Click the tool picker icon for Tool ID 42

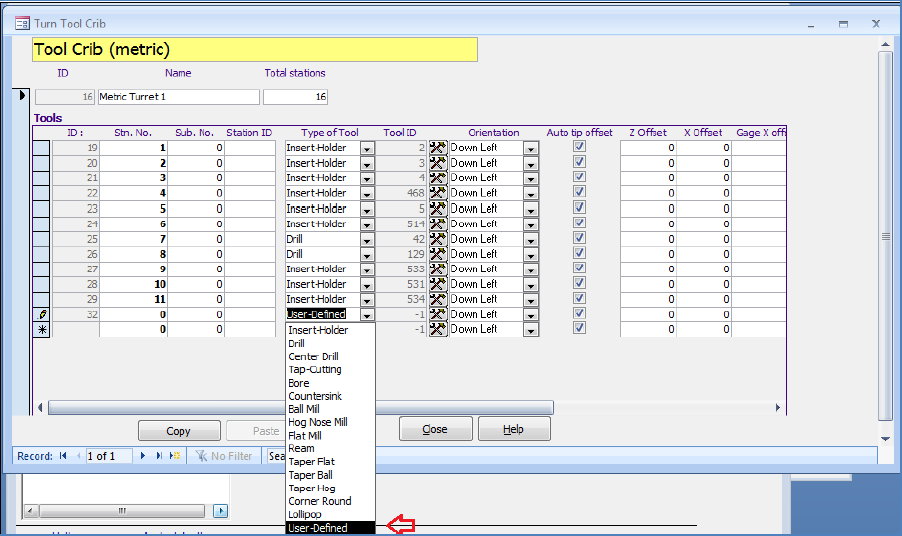tap(437, 239)
